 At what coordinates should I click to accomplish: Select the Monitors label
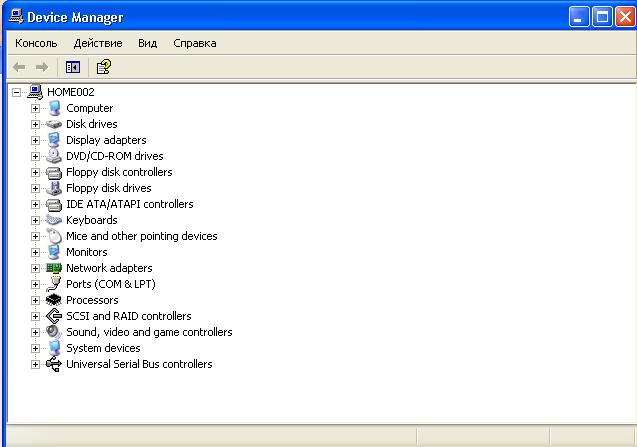pyautogui.click(x=87, y=252)
